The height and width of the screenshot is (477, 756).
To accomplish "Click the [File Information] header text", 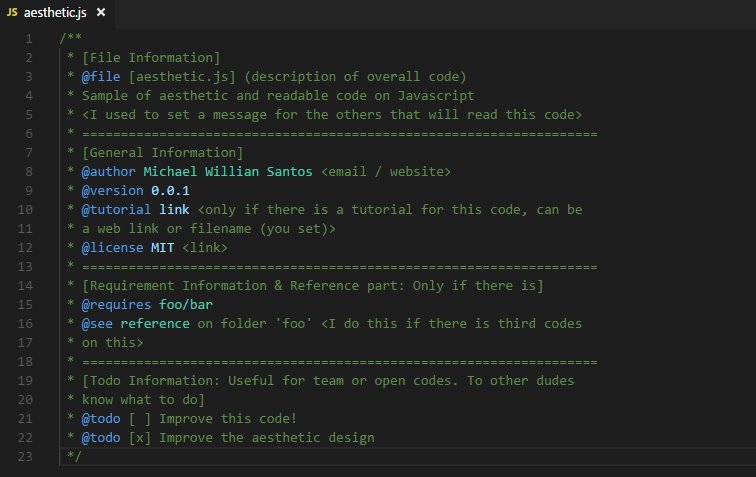I will (x=151, y=58).
